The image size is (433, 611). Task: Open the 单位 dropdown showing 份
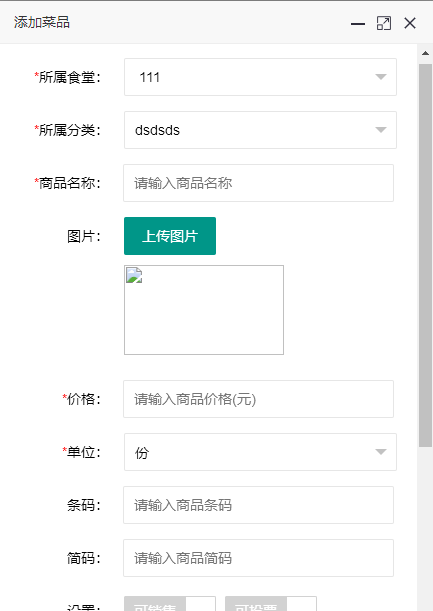point(260,452)
